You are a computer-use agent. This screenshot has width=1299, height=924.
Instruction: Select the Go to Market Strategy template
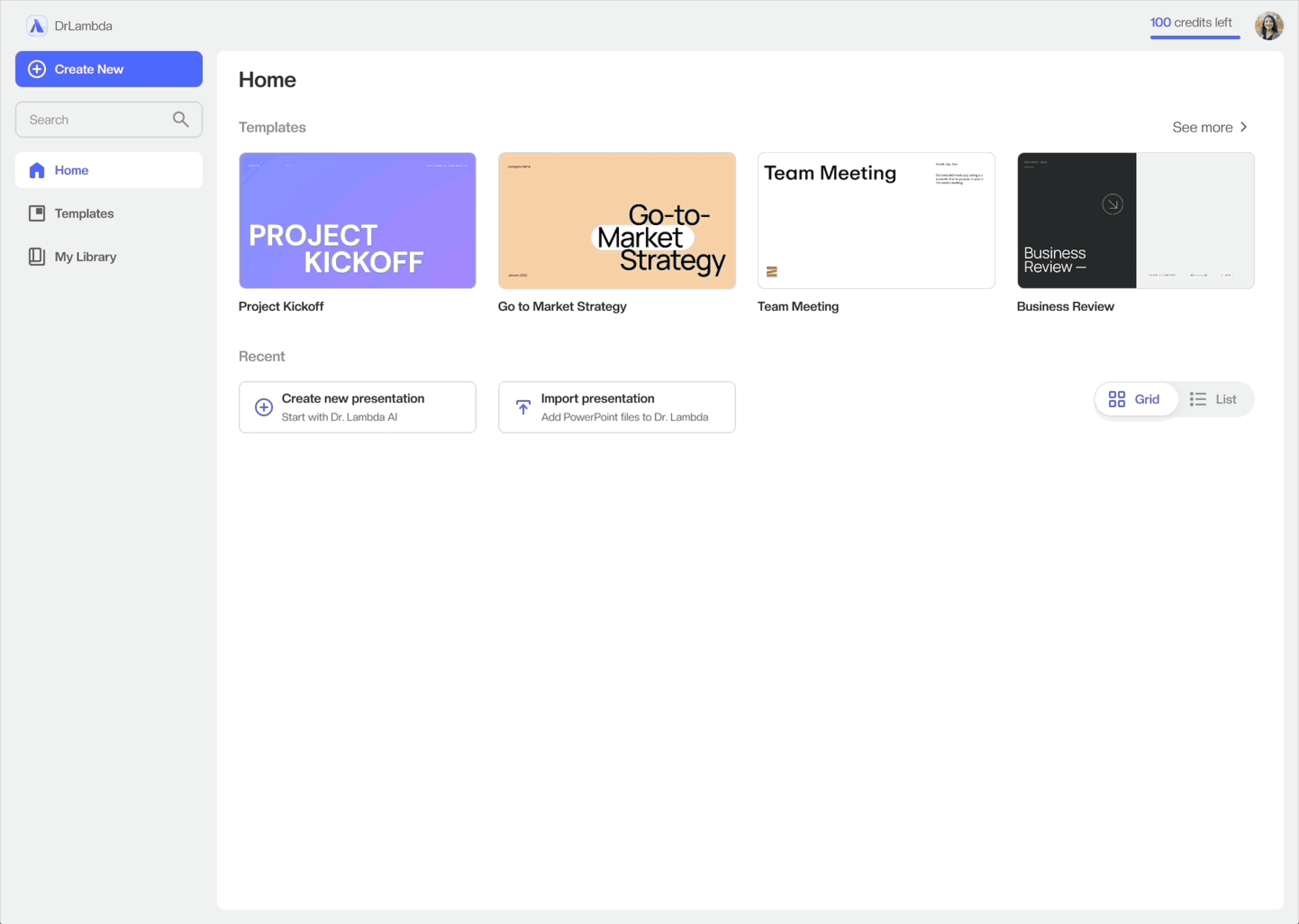pyautogui.click(x=617, y=220)
